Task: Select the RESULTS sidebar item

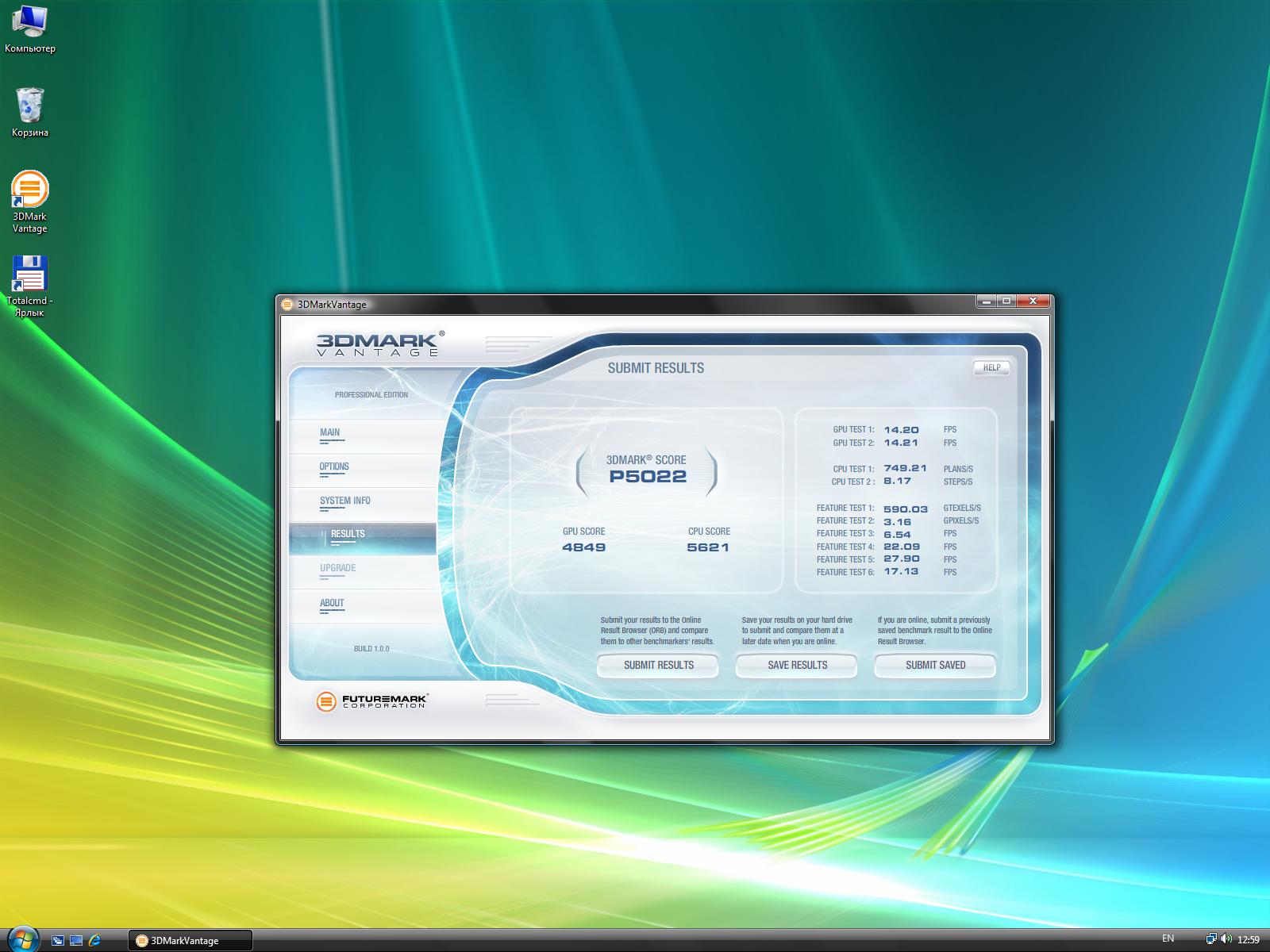Action: pos(348,535)
